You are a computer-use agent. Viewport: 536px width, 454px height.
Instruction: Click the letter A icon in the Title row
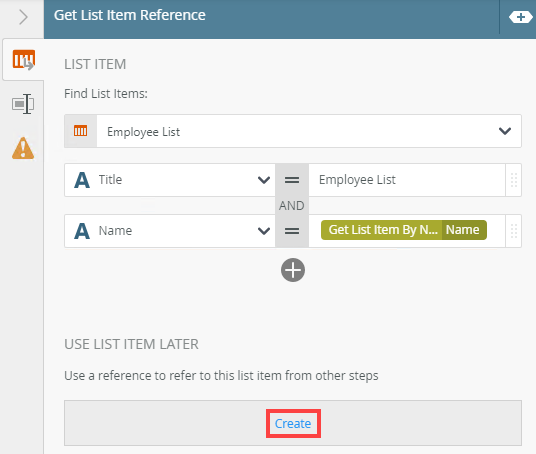point(82,180)
